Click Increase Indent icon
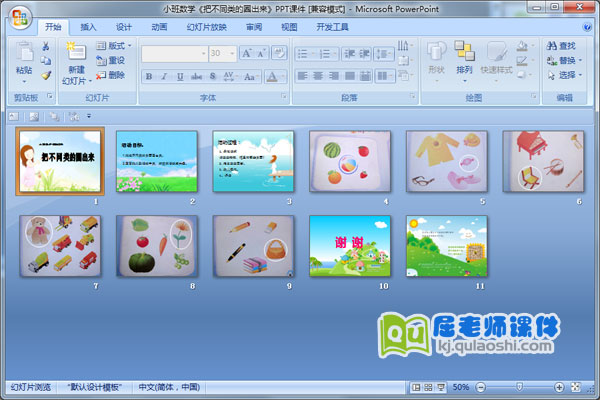The height and width of the screenshot is (400, 600). pyautogui.click(x=364, y=54)
